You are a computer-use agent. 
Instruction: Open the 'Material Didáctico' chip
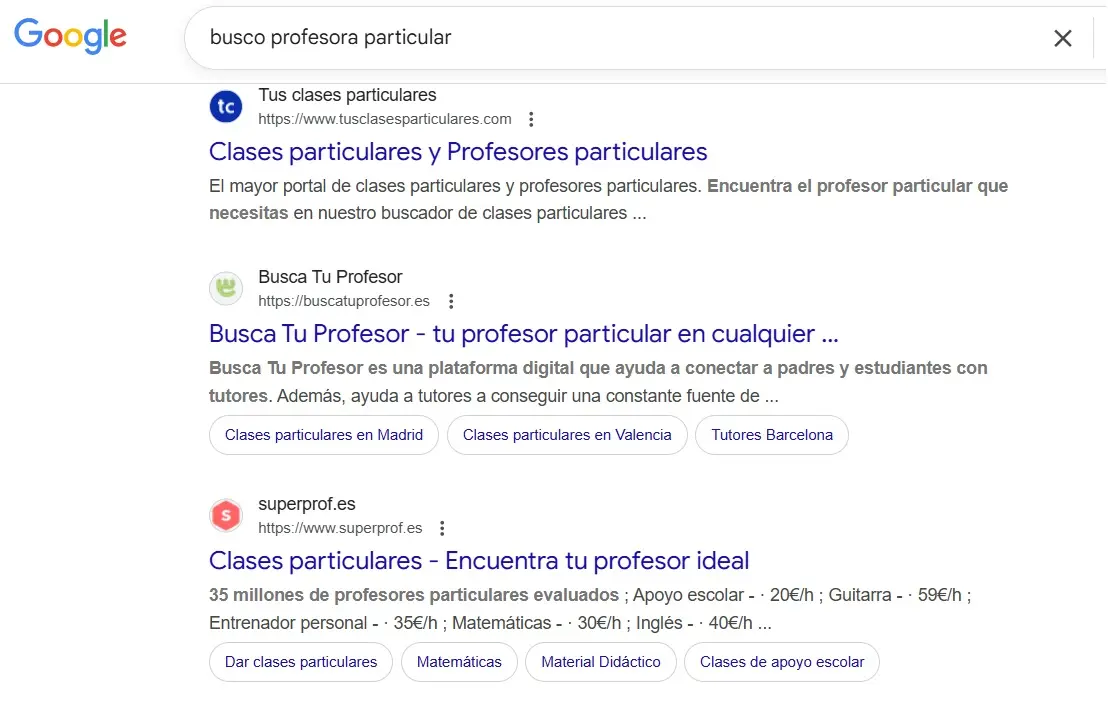[x=600, y=662]
